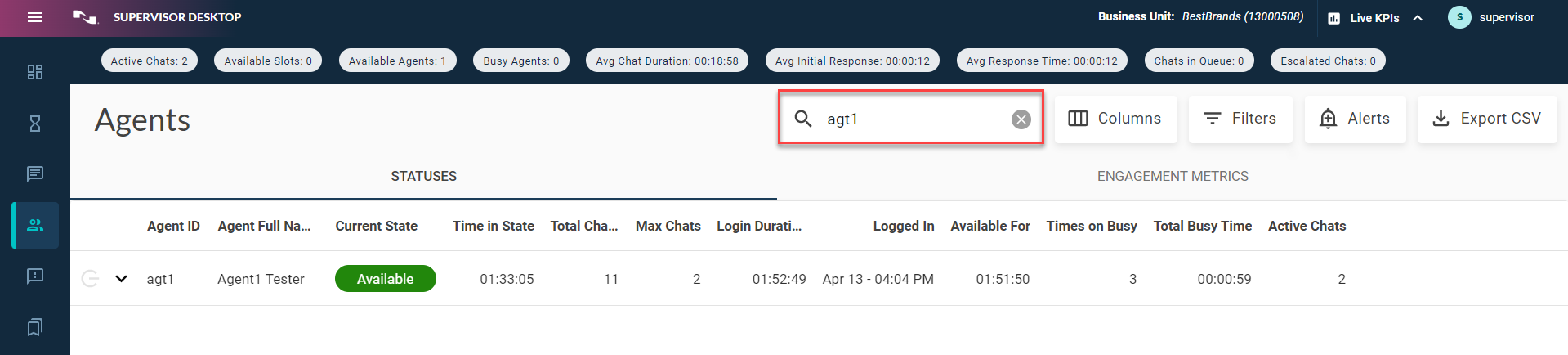Open the Filters panel
1568x355 pixels.
click(1240, 119)
